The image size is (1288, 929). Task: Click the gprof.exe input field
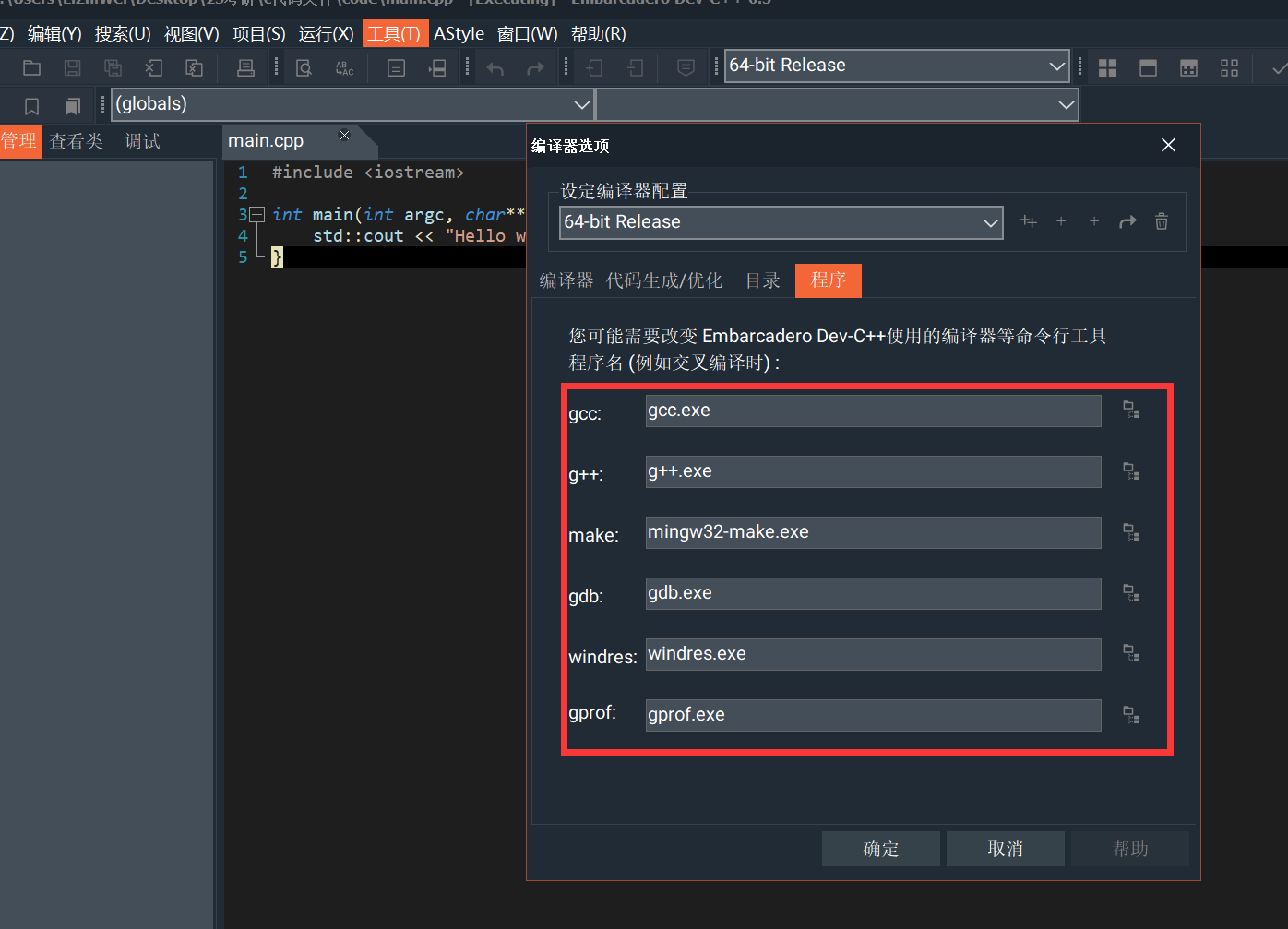(873, 715)
